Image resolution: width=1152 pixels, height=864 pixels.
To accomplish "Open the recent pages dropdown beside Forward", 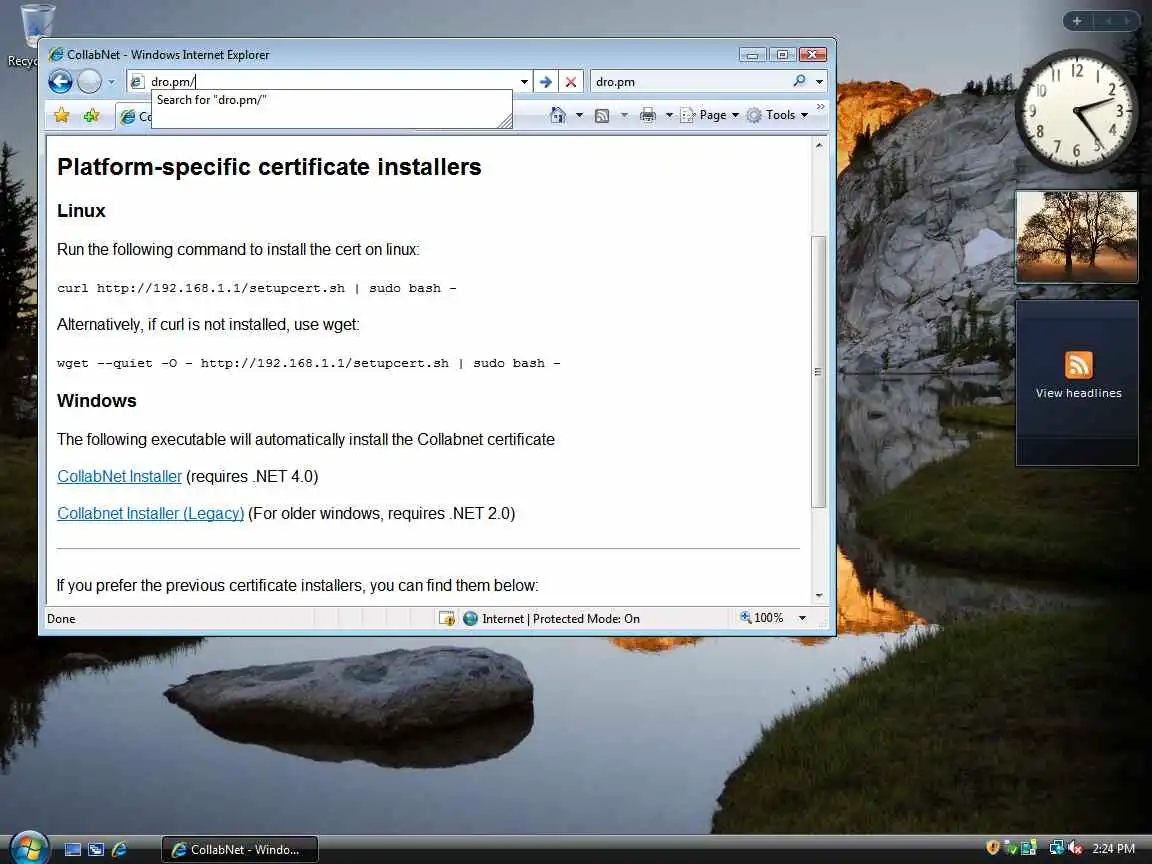I will [112, 82].
